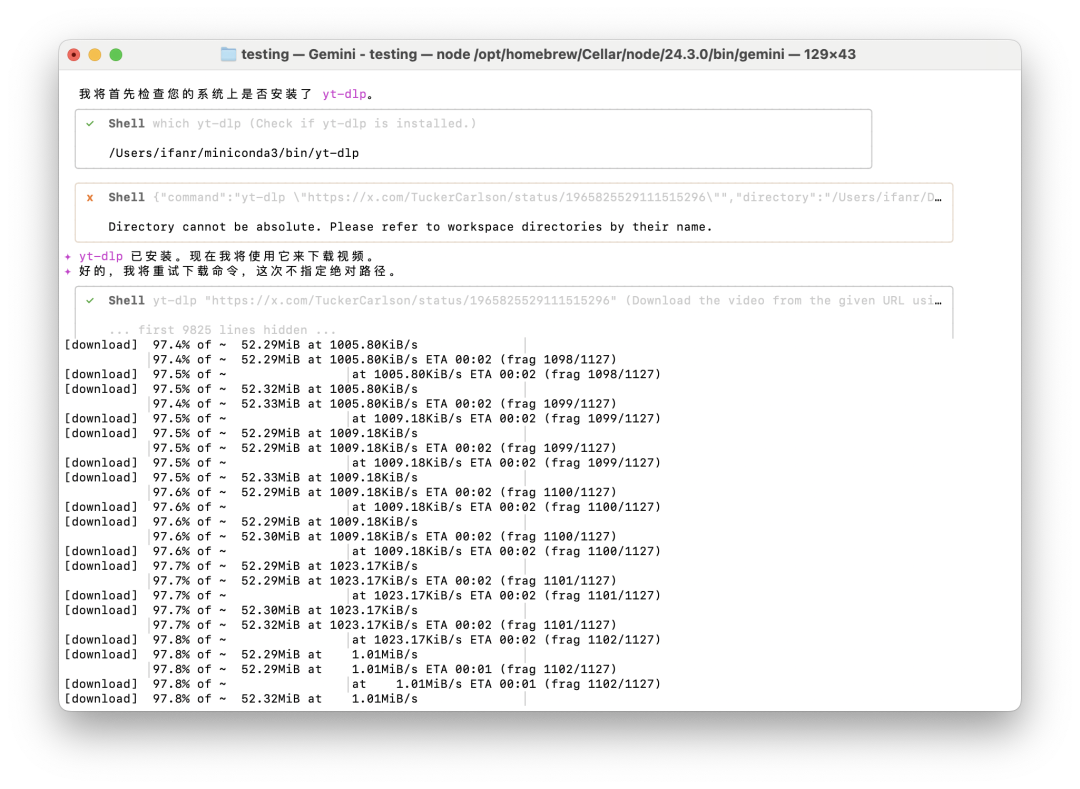The width and height of the screenshot is (1080, 789).
Task: Click the line ending "ETA 00:01 (frag 1102/1127)" with 52.29MiB
Action: 384,669
